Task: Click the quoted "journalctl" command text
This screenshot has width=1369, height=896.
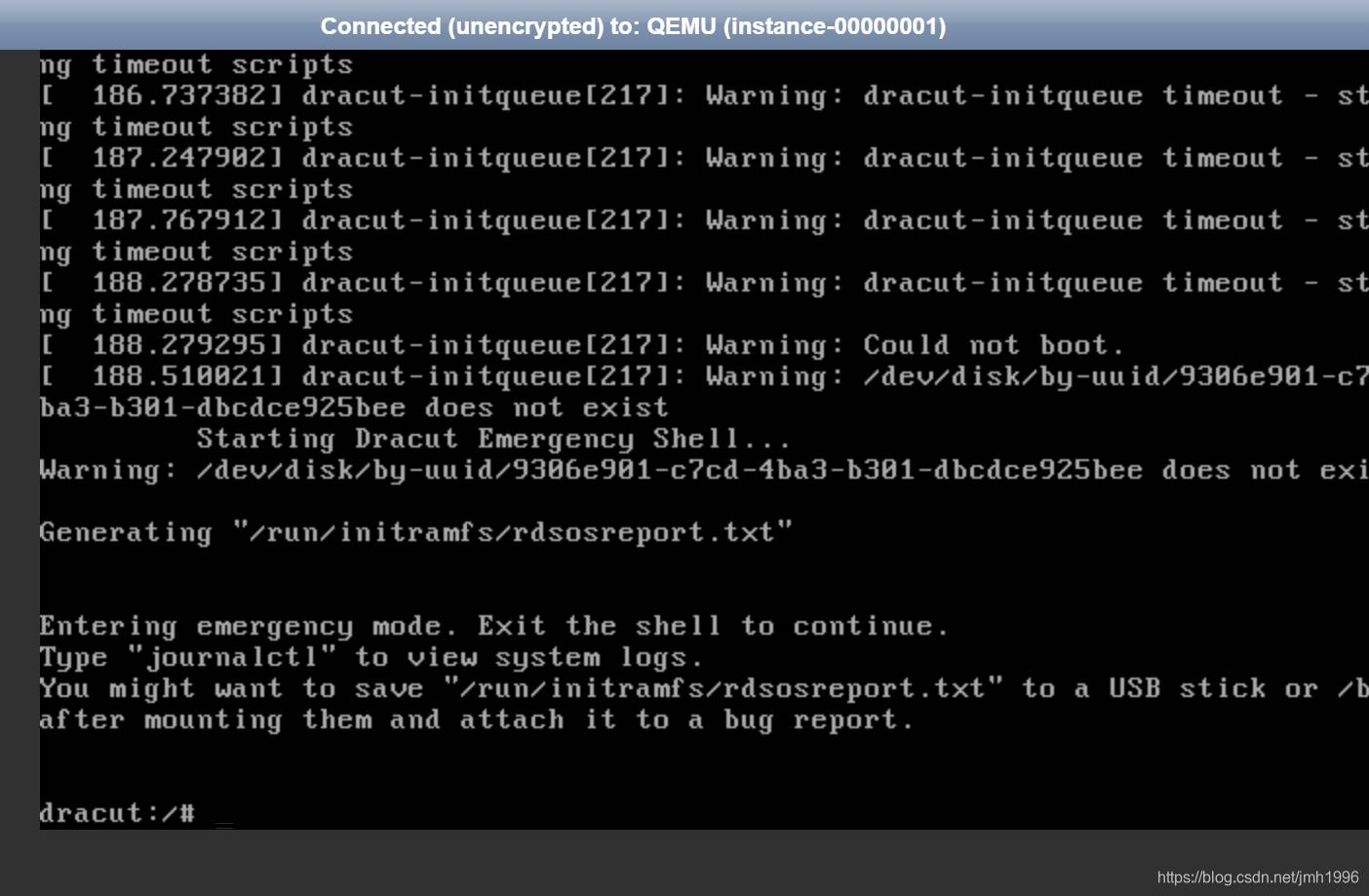Action: [x=232, y=657]
